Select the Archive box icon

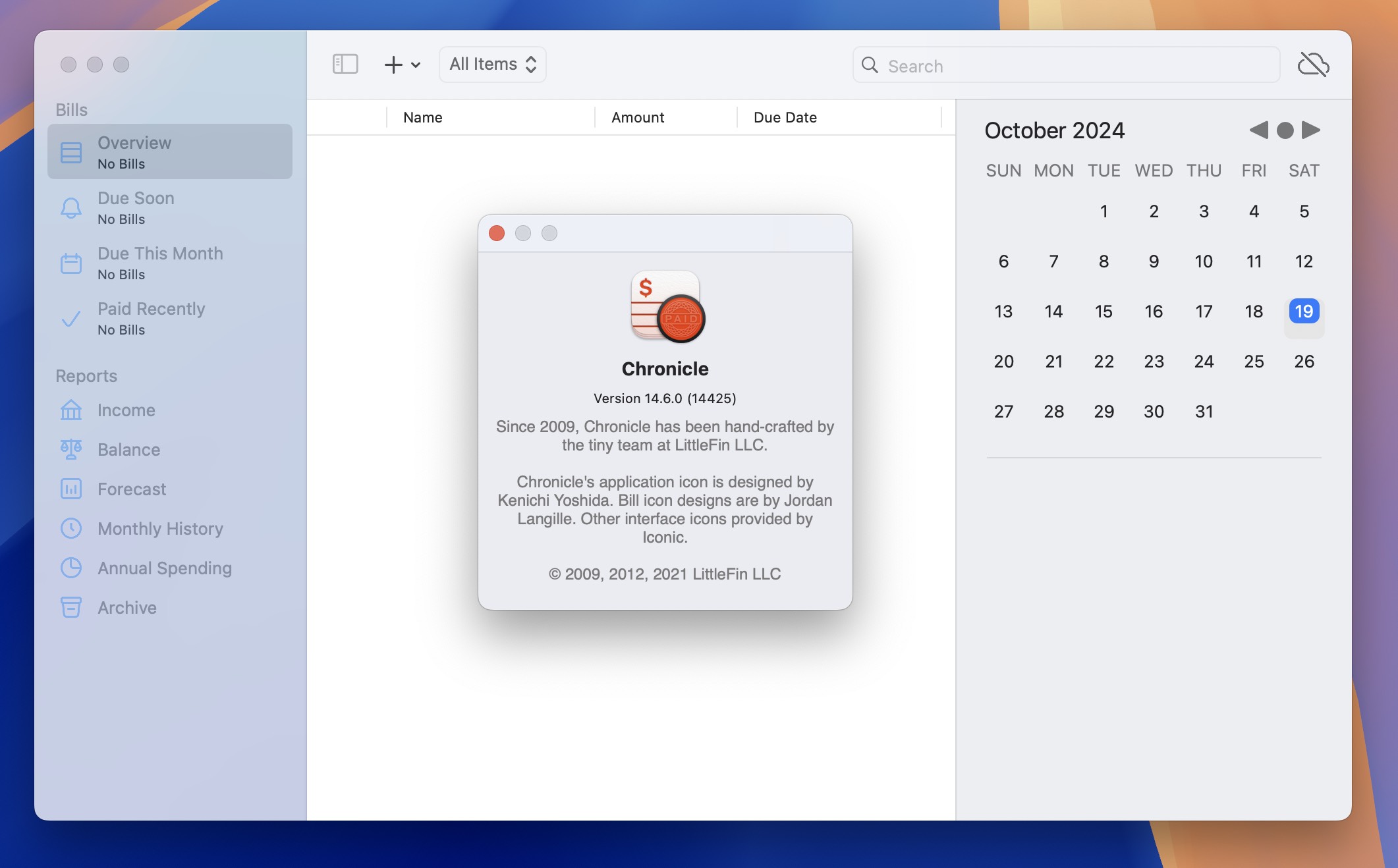coord(70,607)
